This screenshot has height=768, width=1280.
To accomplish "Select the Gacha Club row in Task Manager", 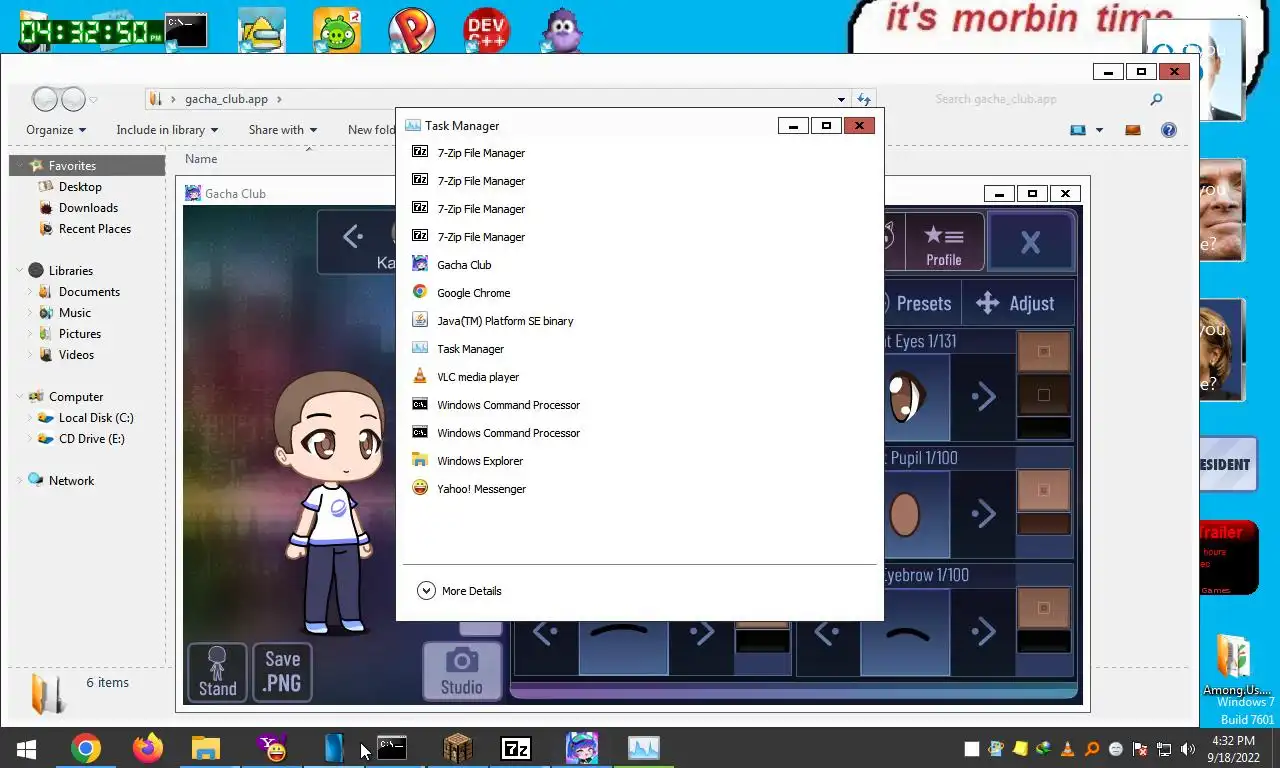I will click(x=640, y=265).
